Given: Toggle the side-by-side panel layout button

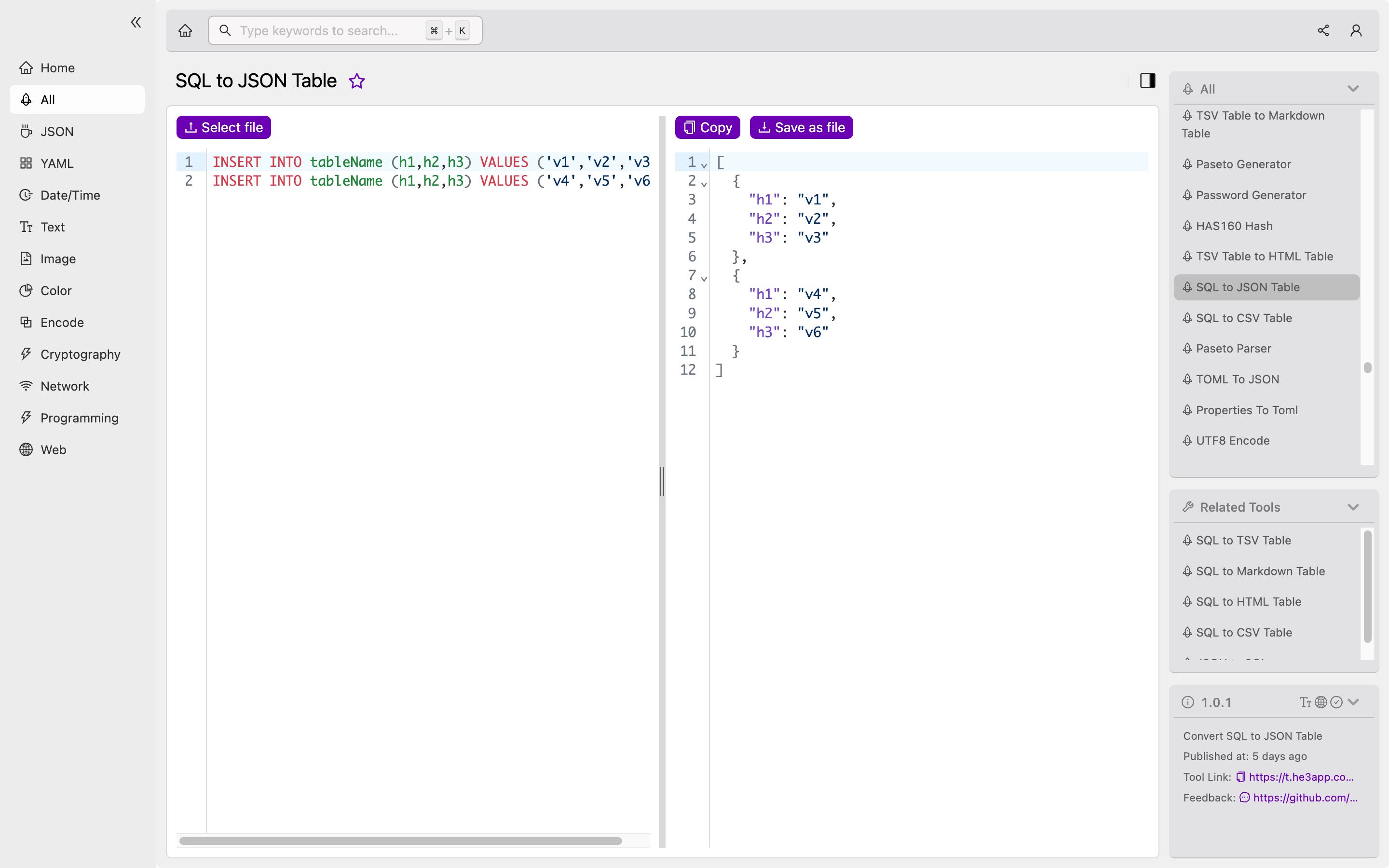Looking at the screenshot, I should tap(1148, 80).
